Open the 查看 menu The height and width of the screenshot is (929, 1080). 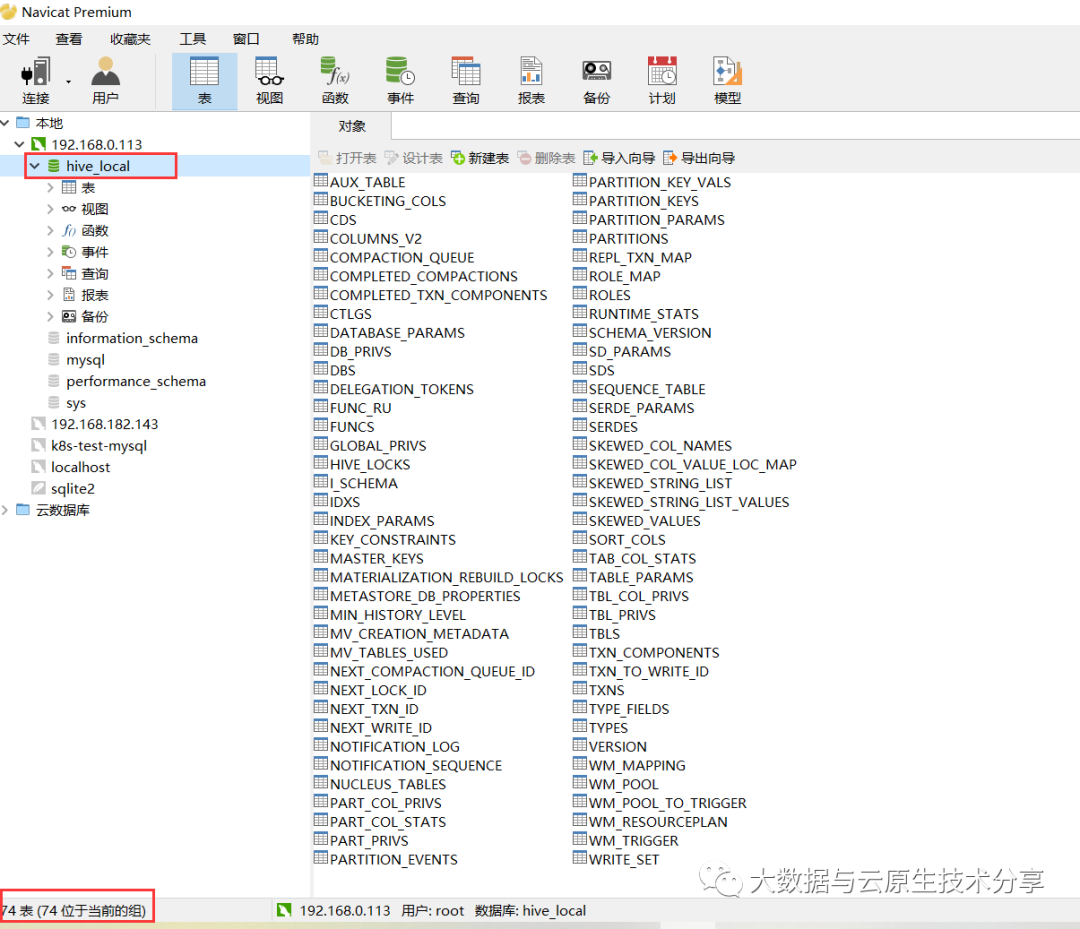coord(69,39)
